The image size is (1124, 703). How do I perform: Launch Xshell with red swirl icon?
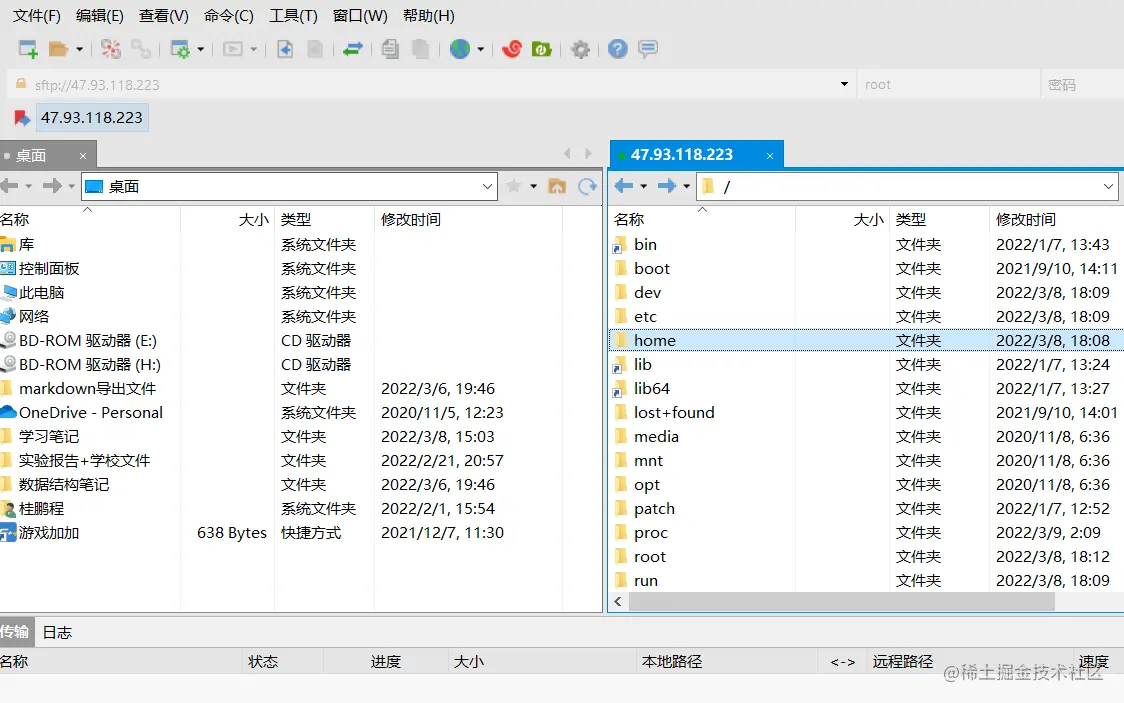512,49
